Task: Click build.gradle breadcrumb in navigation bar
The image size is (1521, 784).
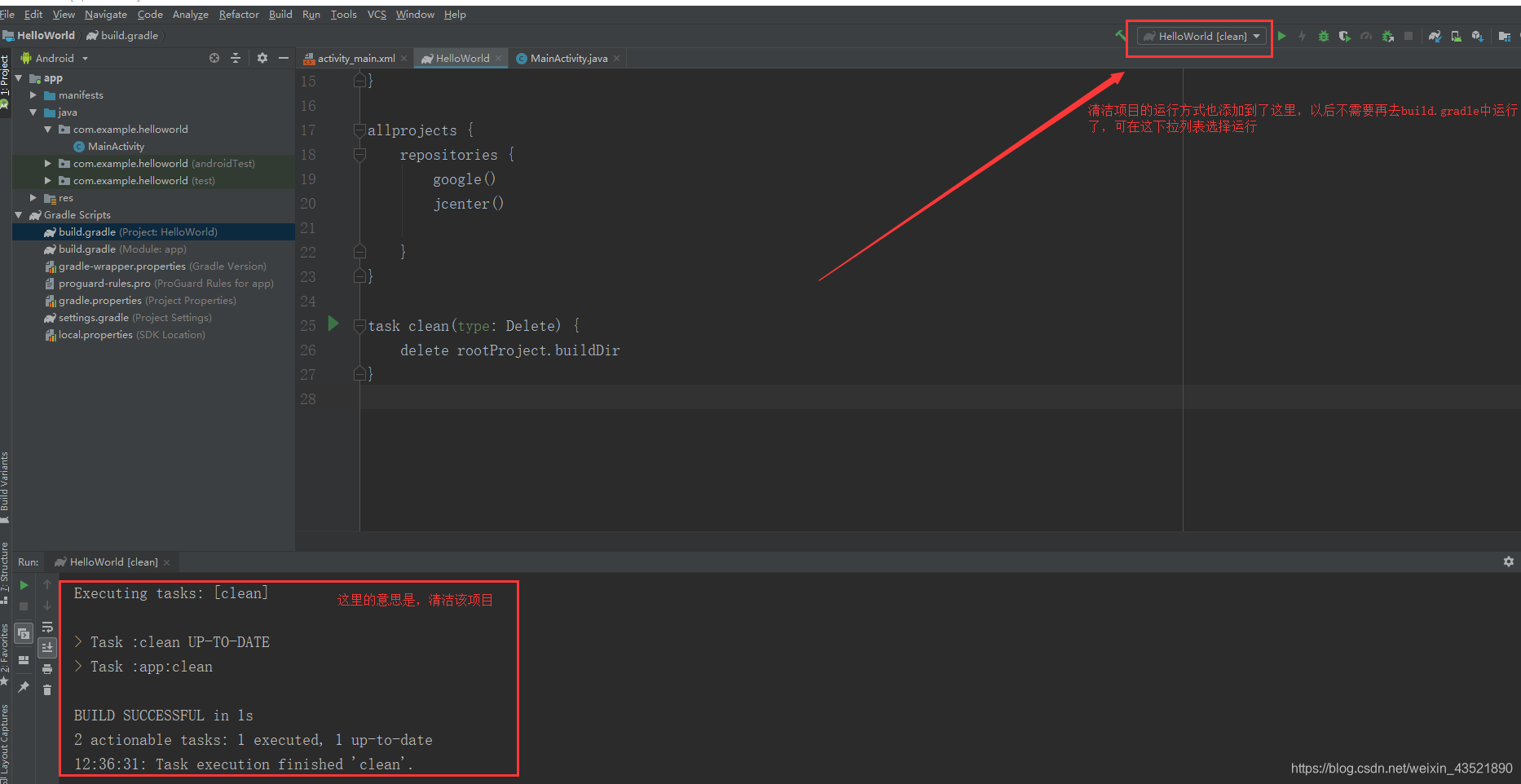Action: point(122,35)
